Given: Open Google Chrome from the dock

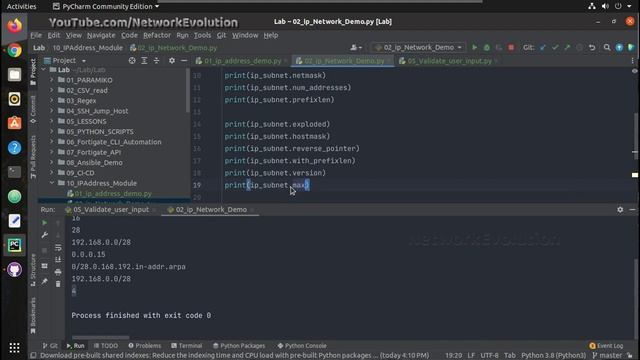Looking at the screenshot, I should (x=14, y=50).
